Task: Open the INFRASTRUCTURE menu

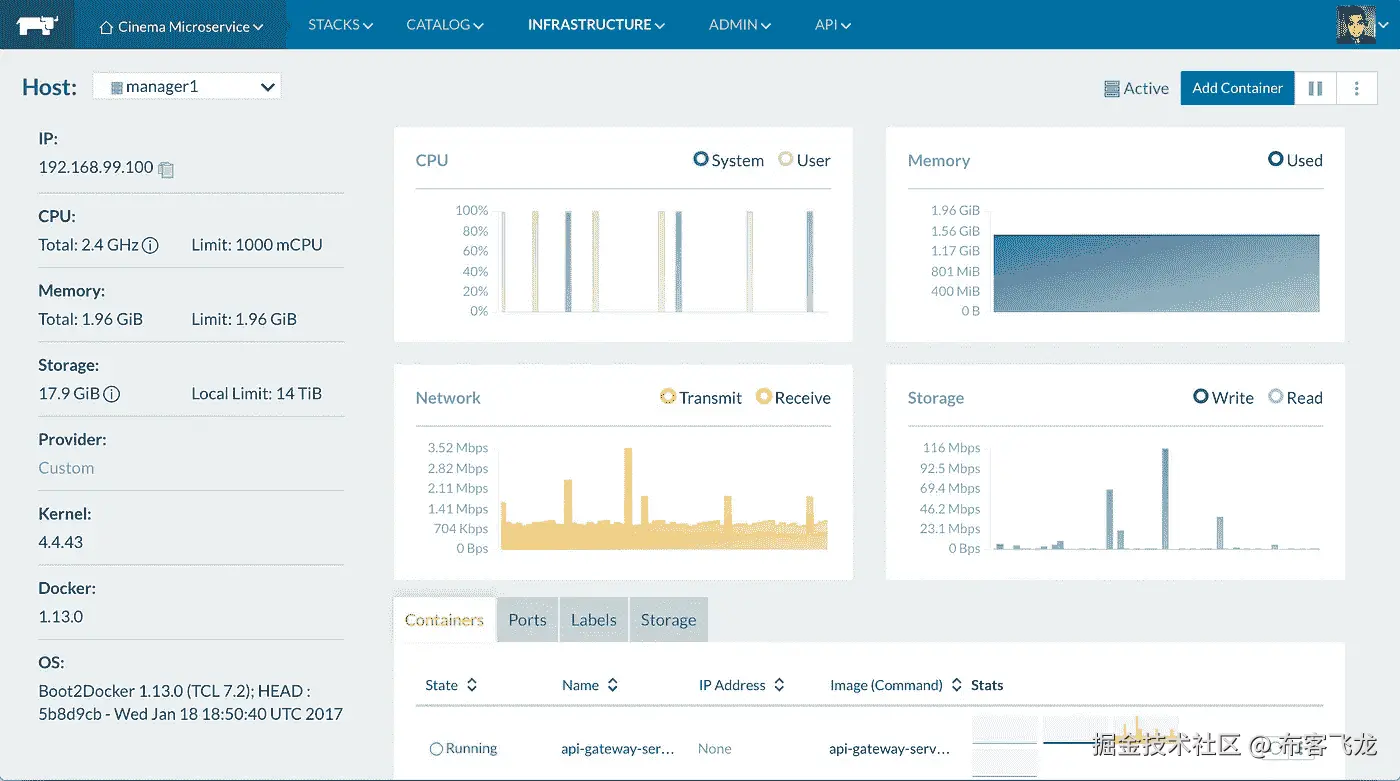Action: tap(596, 25)
